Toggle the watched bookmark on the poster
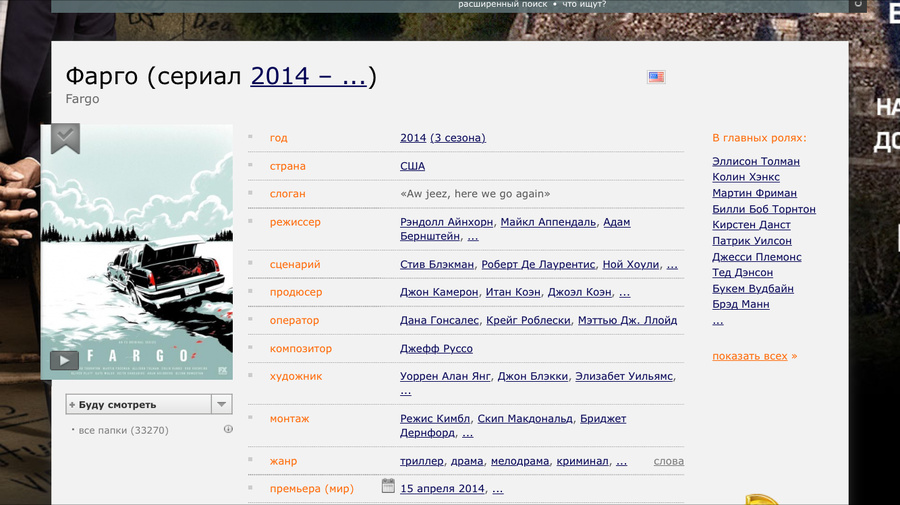Viewport: 900px width, 505px height. point(65,138)
